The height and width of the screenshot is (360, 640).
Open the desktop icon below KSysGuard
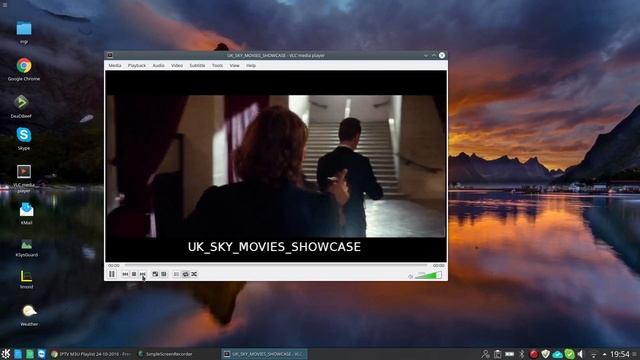(27, 280)
